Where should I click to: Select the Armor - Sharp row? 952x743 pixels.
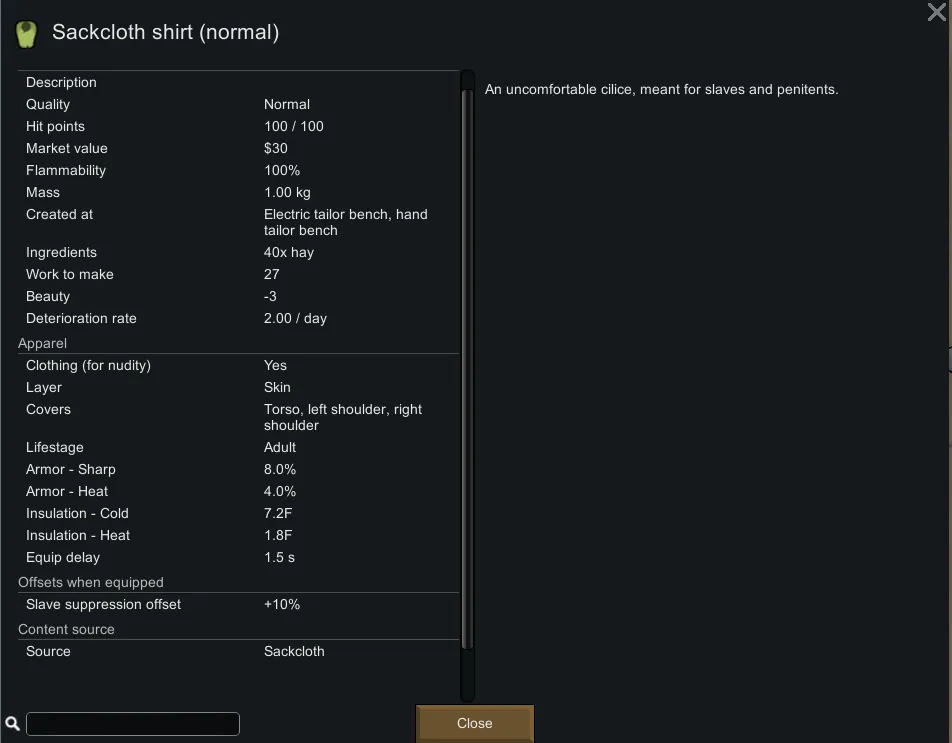pos(238,469)
